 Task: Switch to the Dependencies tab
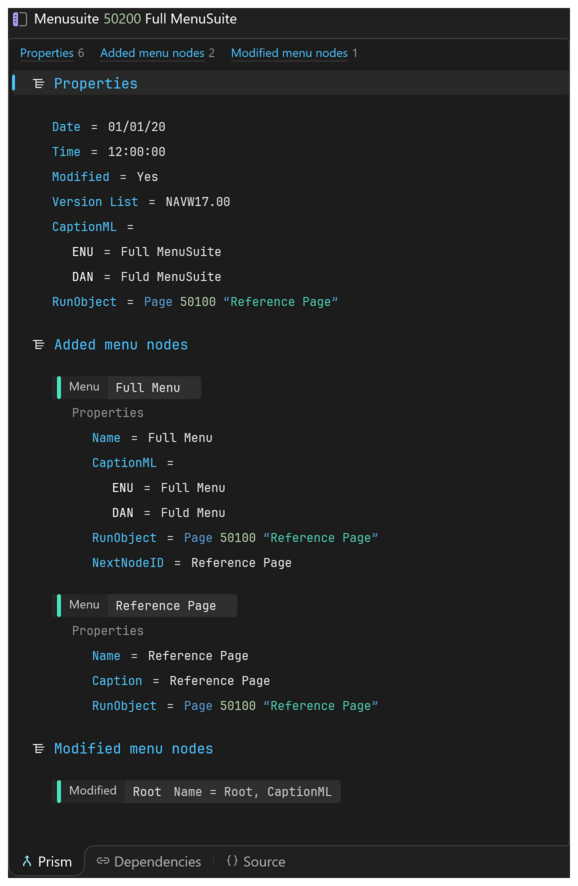pos(149,862)
